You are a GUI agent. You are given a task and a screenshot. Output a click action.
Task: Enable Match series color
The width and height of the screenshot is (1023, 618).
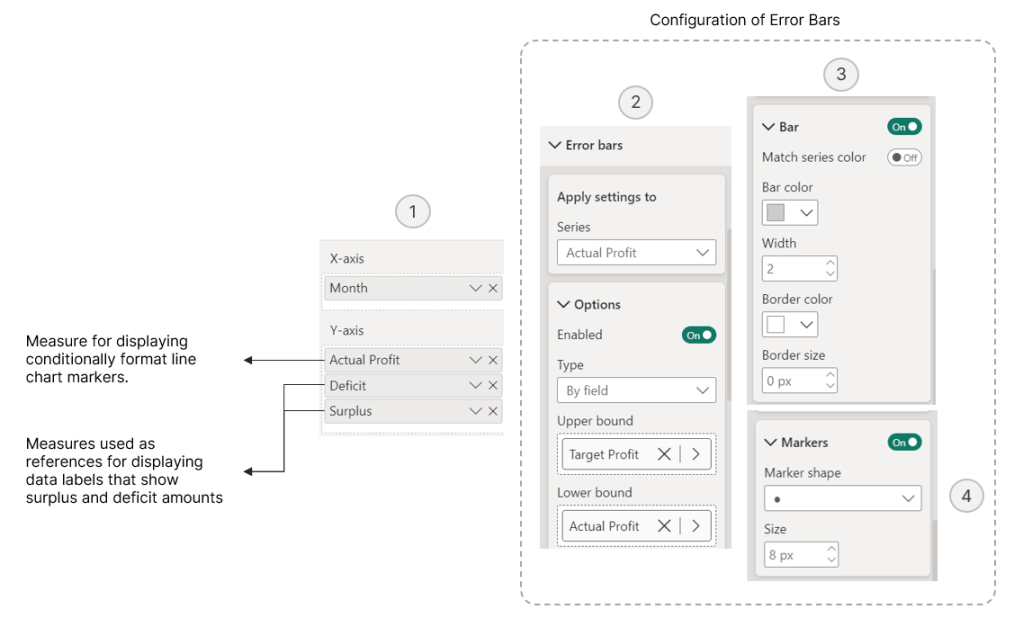point(904,157)
